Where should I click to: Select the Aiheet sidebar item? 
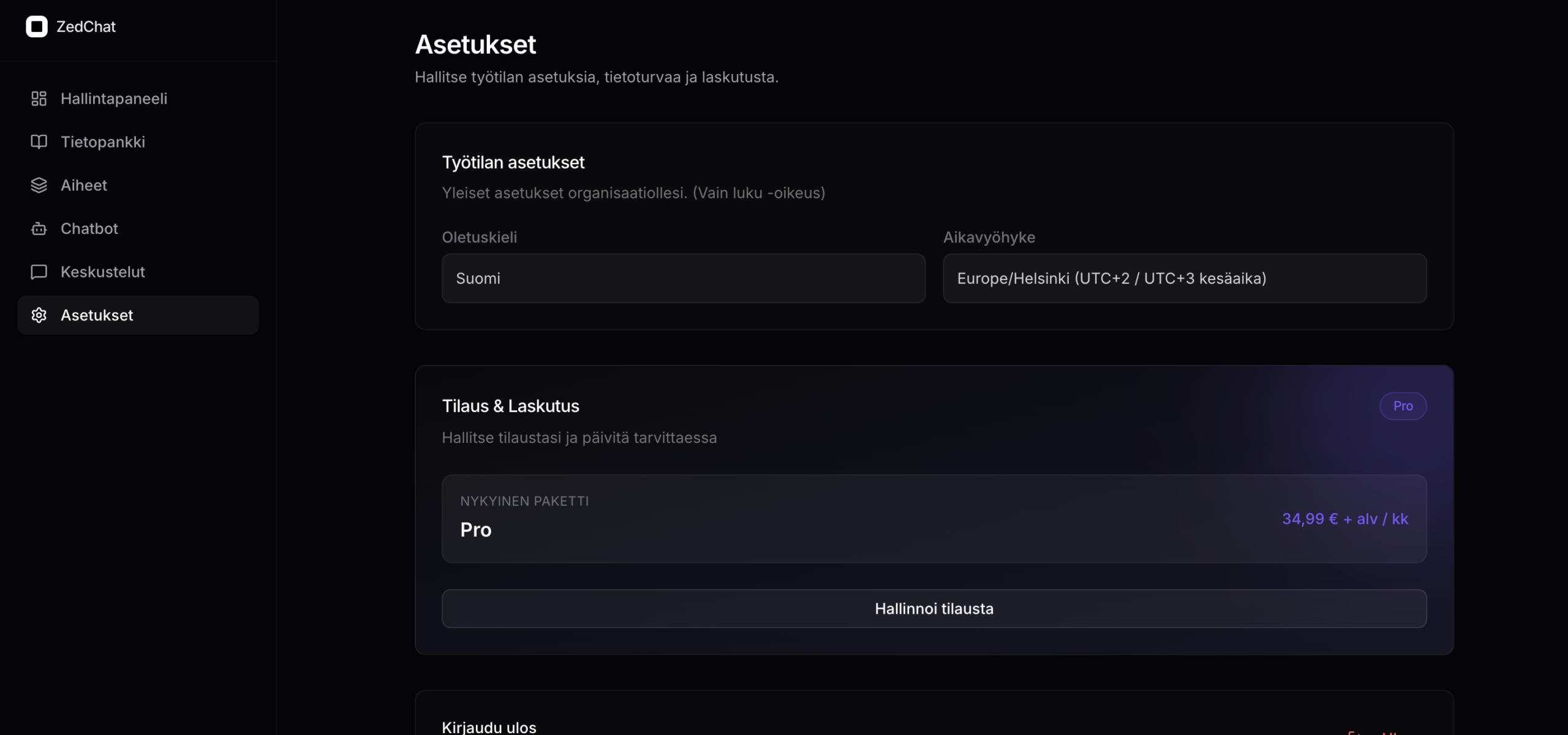[x=84, y=185]
